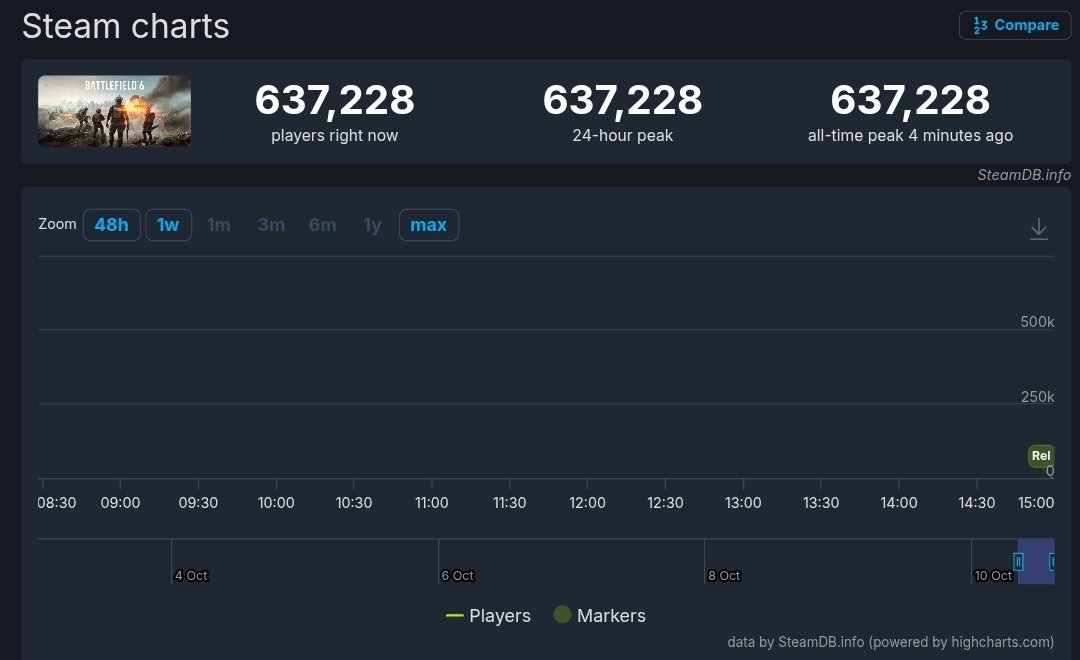The width and height of the screenshot is (1080, 660).
Task: Grab the left navigator range handle
Action: tap(1018, 561)
